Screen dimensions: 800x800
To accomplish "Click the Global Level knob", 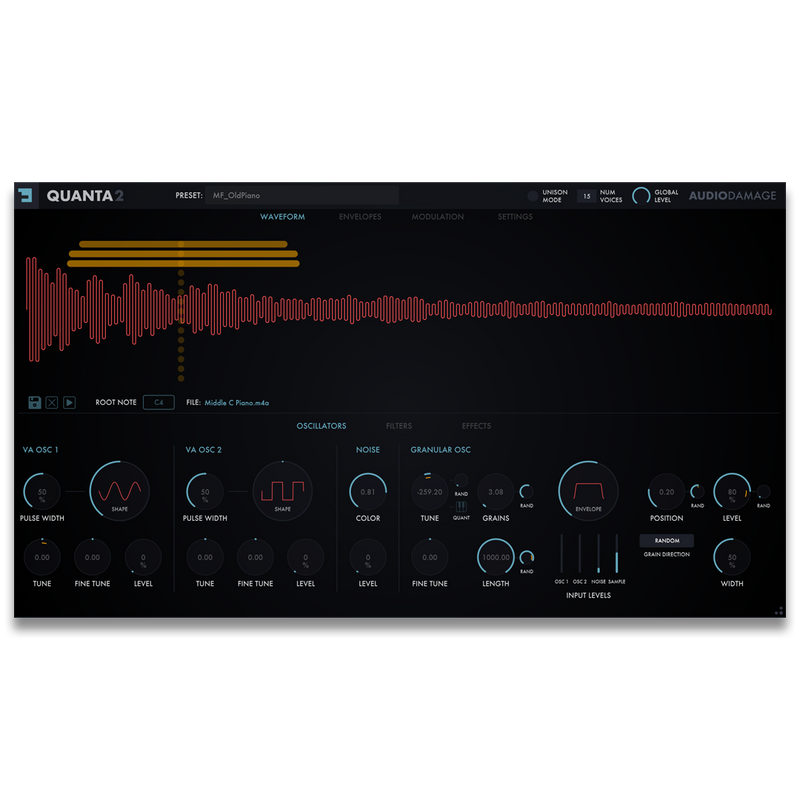I will click(641, 196).
